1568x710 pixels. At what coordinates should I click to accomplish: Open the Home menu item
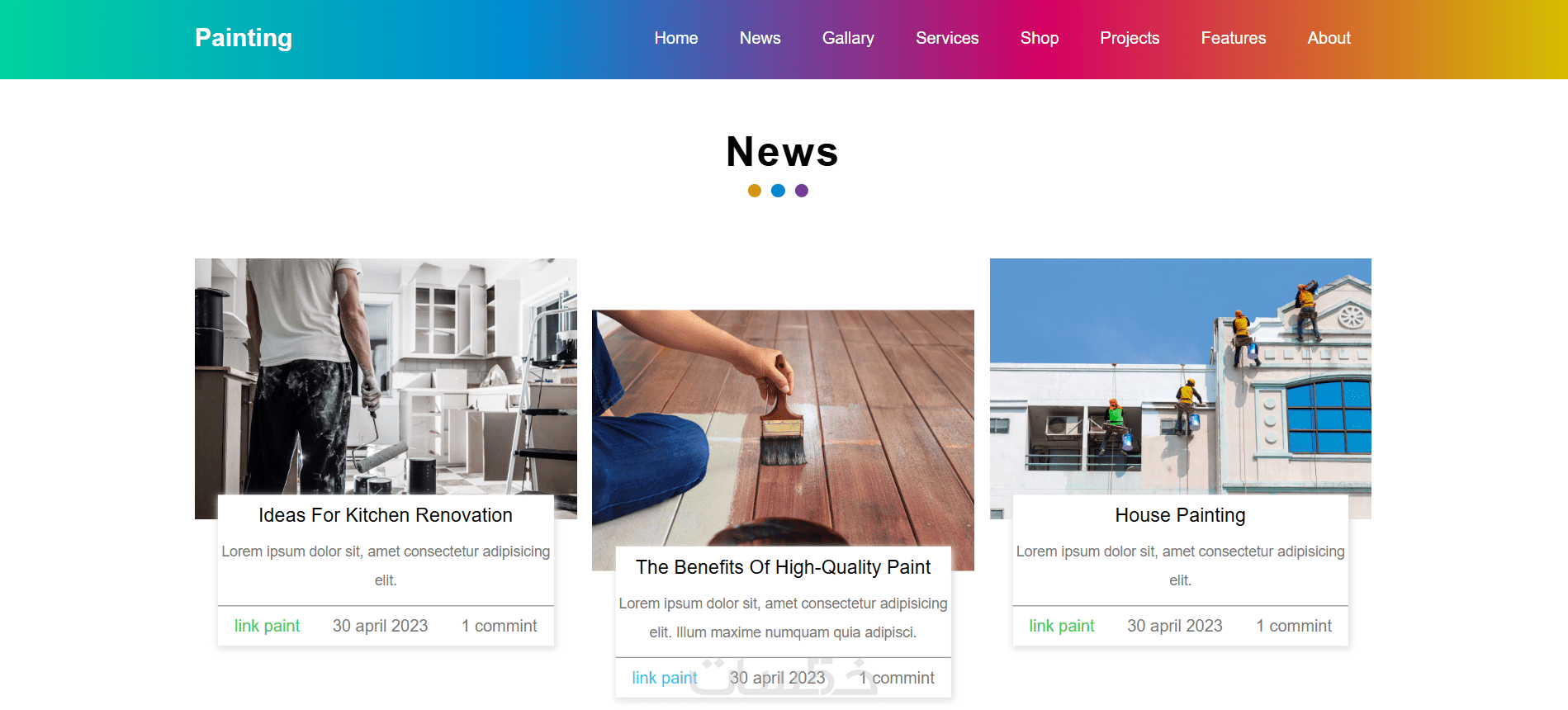pyautogui.click(x=676, y=38)
